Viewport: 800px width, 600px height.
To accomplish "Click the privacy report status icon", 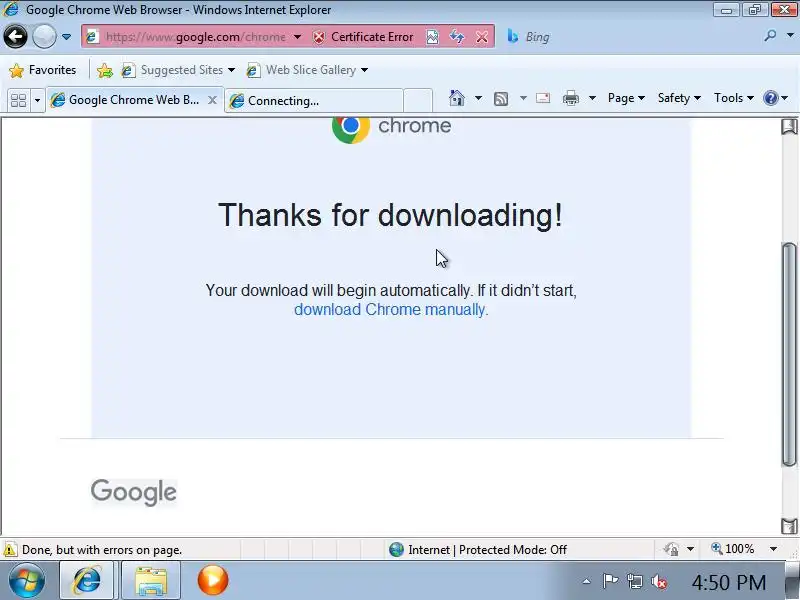I will [x=672, y=549].
